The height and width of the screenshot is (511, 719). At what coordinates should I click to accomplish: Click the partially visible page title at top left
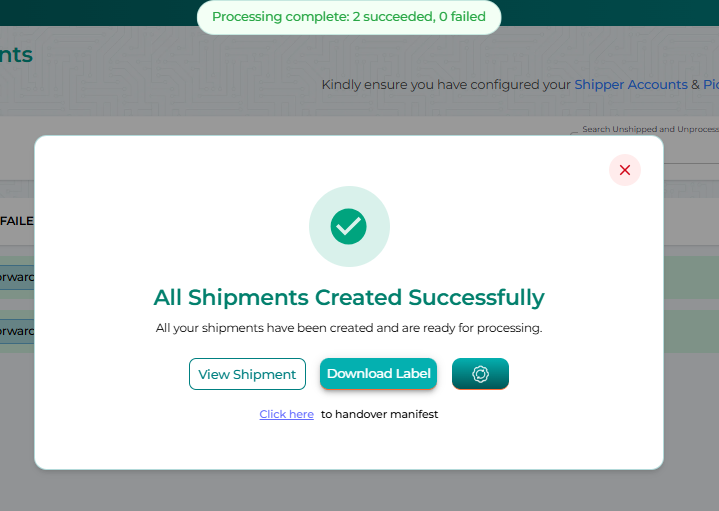[x=16, y=55]
